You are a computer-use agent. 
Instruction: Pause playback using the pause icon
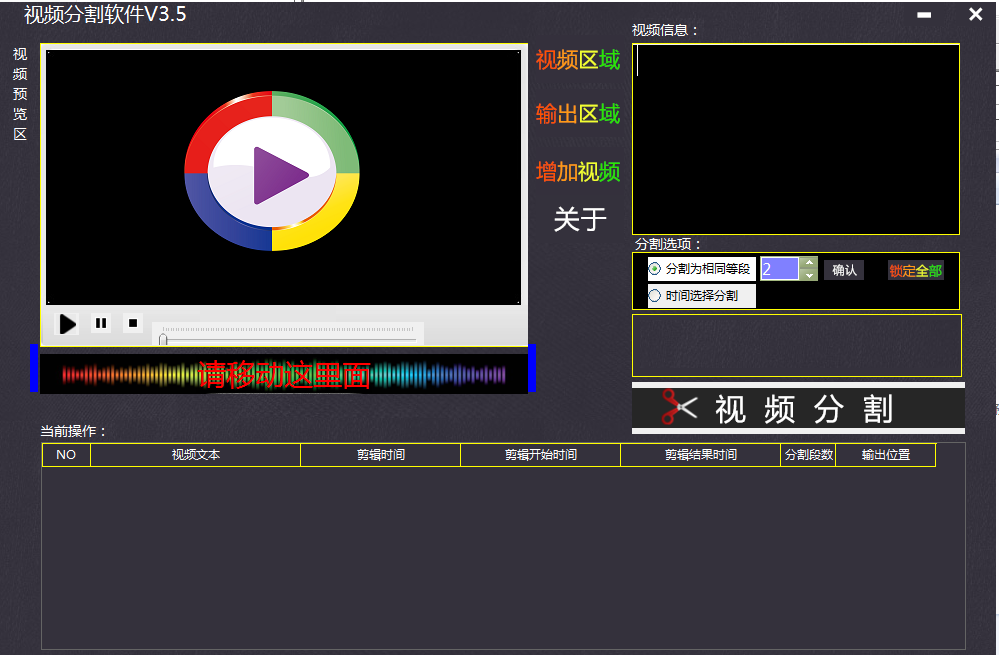[x=100, y=322]
